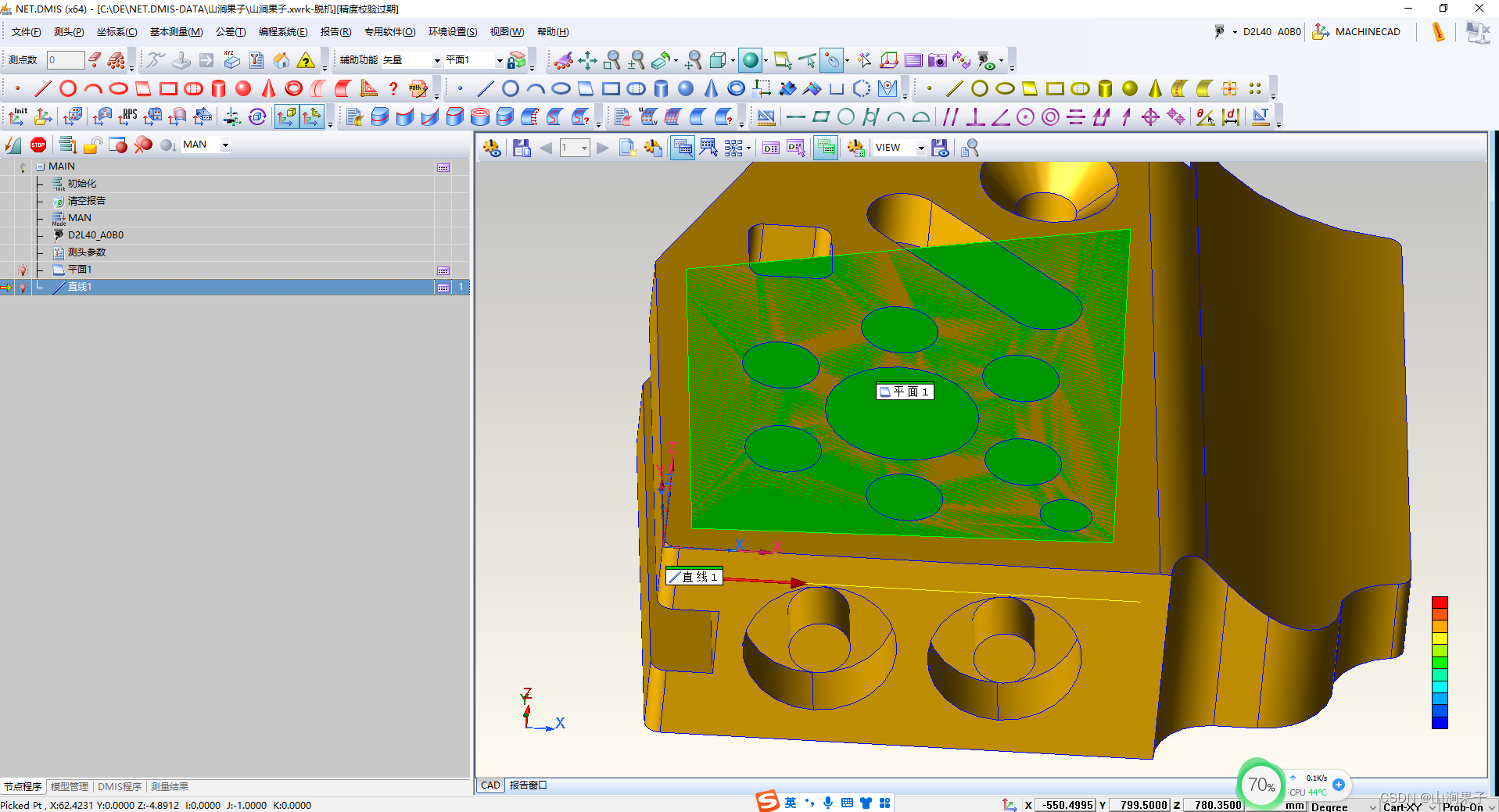Open the VIEW dropdown in report toolbar
Viewport: 1499px width, 812px height.
pos(921,148)
